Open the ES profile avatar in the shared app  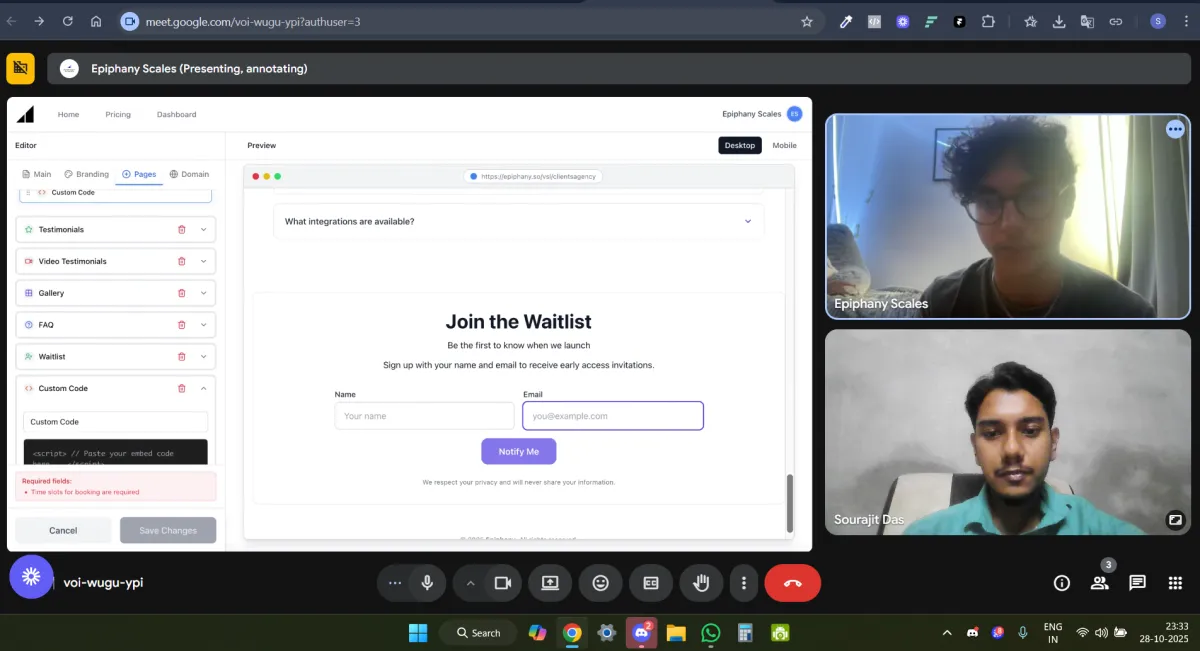click(794, 114)
